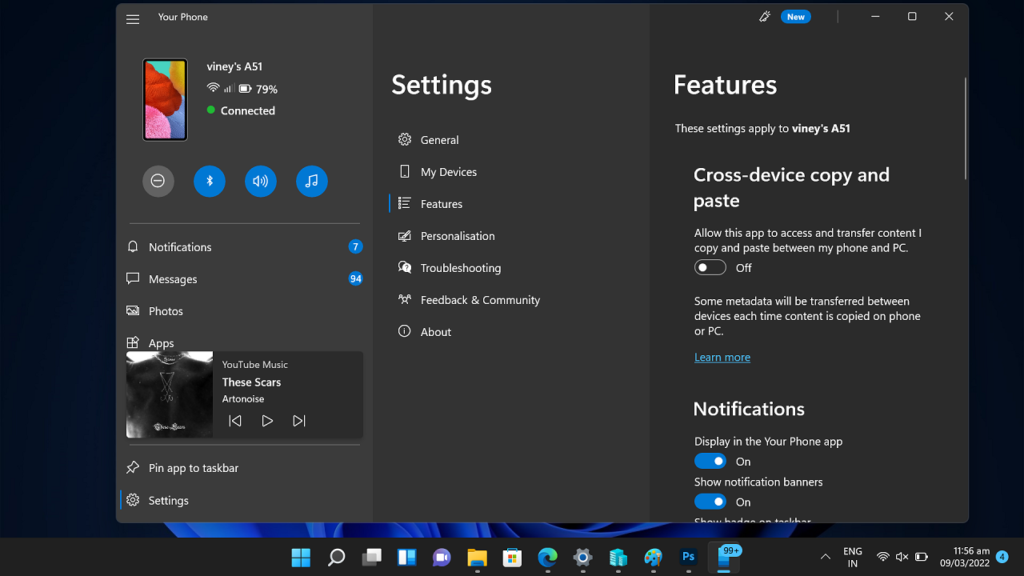Open Photoshop from taskbar

pos(688,557)
